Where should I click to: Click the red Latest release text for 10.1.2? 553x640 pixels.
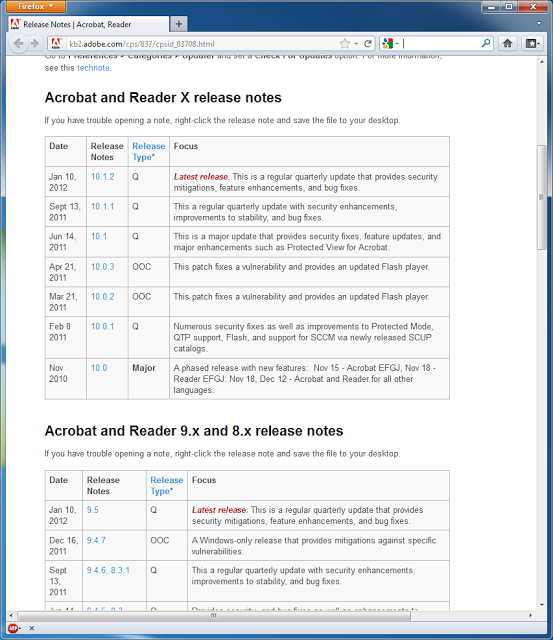click(201, 176)
